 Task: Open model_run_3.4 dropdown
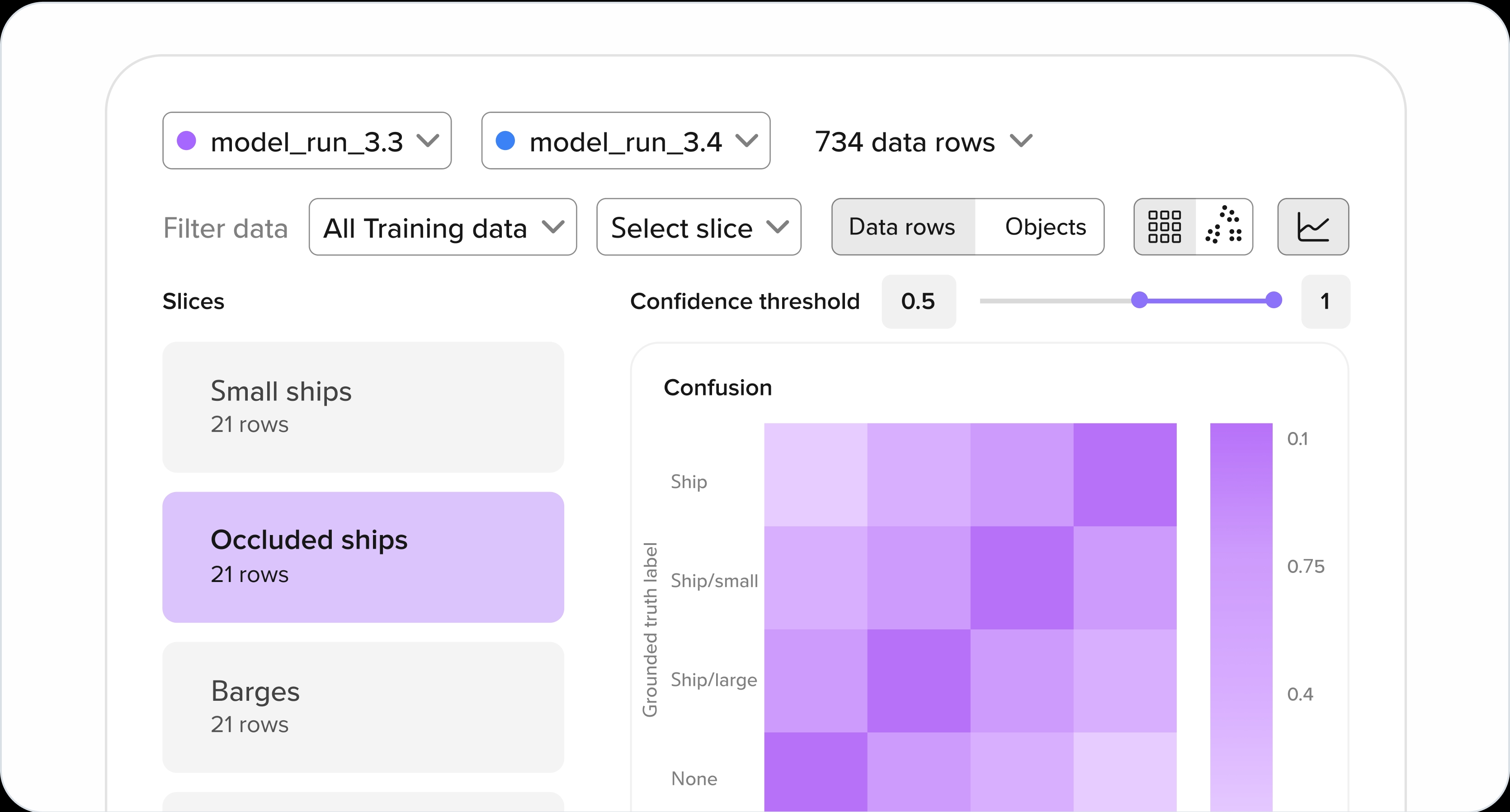(625, 141)
